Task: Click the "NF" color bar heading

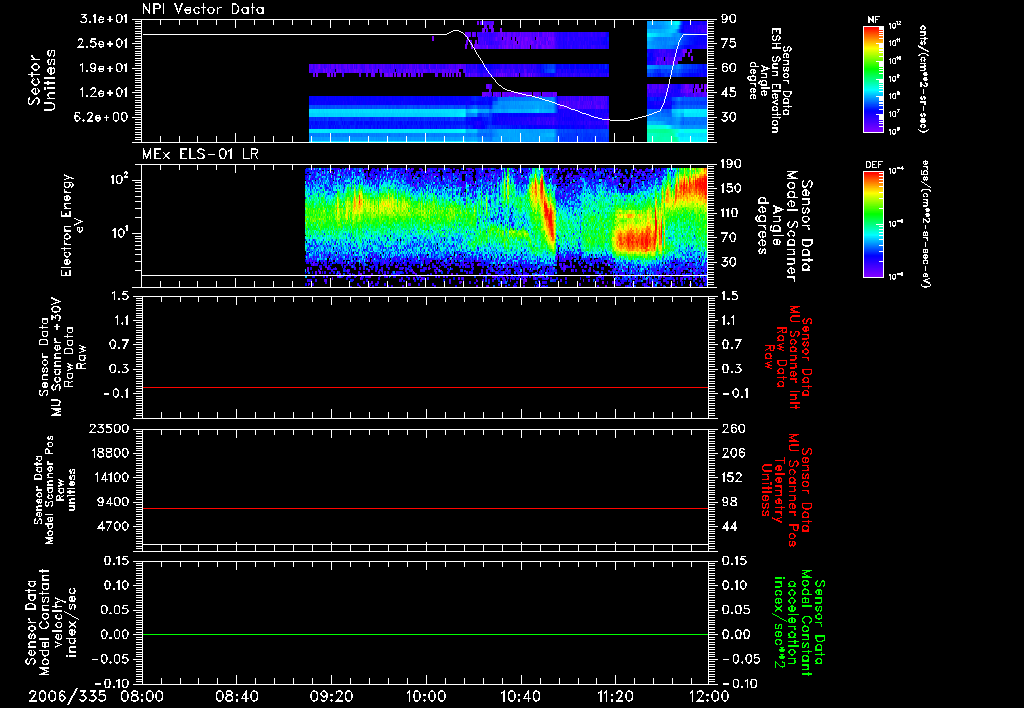Action: point(874,20)
